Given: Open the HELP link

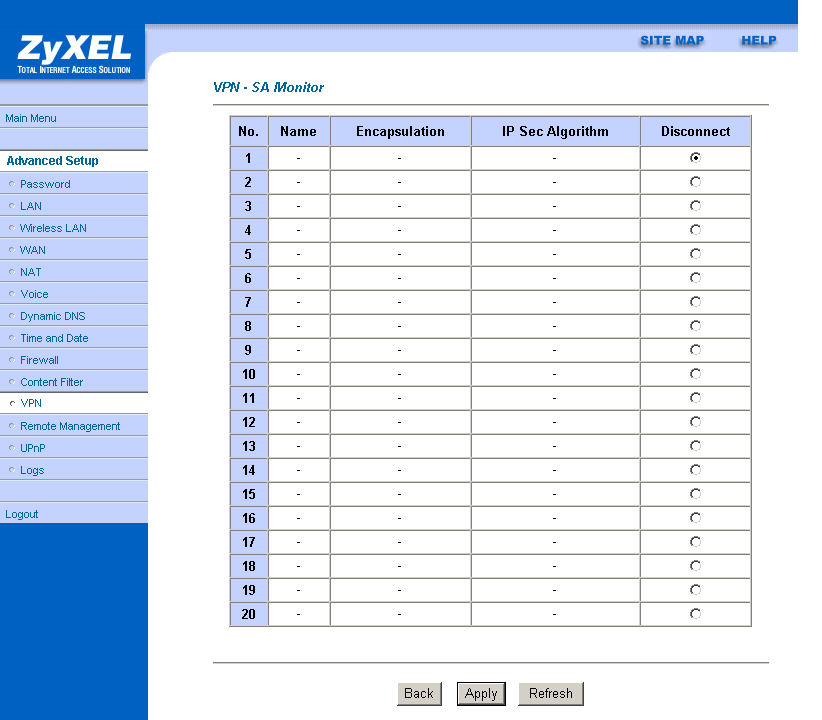Looking at the screenshot, I should pos(758,40).
